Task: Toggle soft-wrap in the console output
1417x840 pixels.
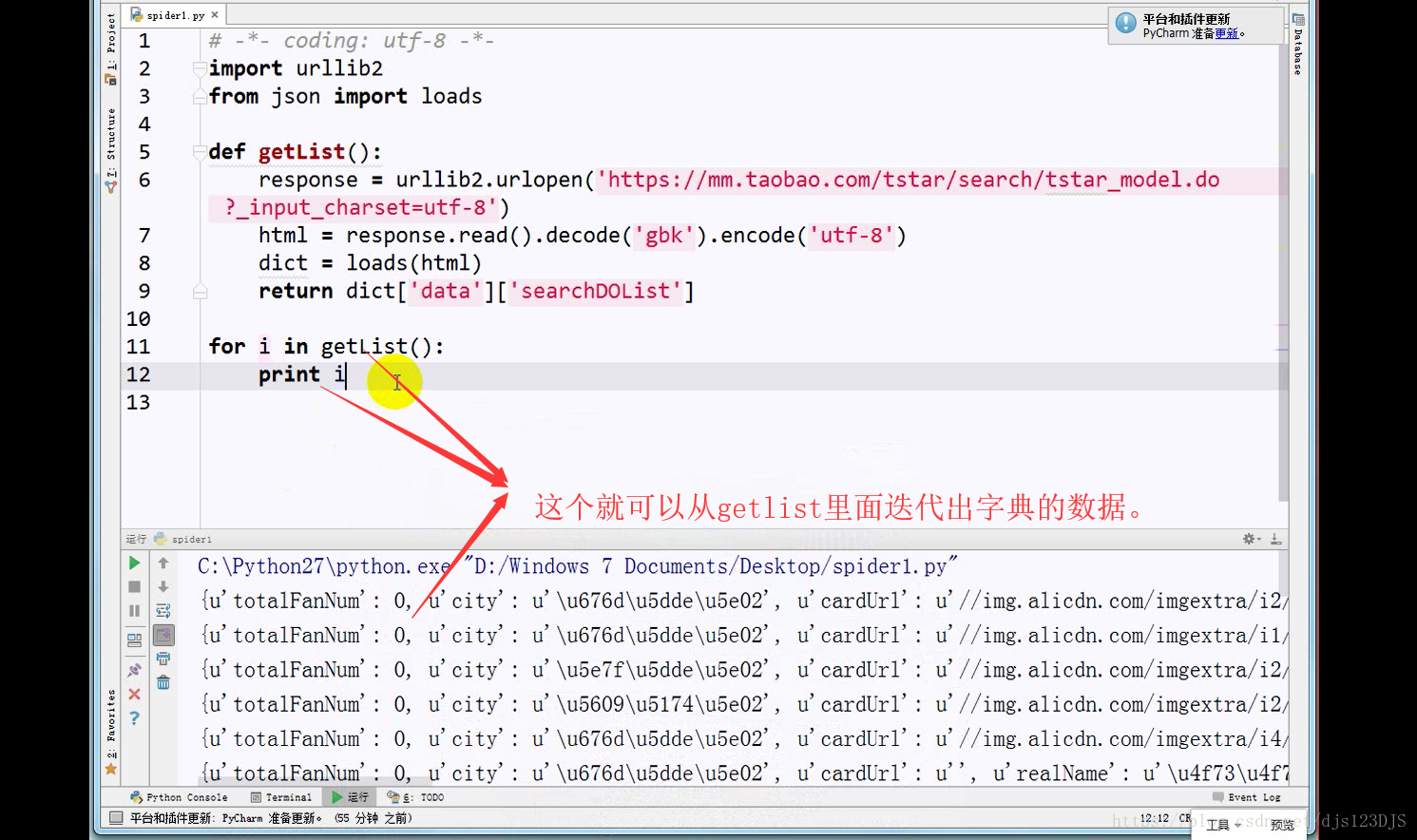Action: 163,611
